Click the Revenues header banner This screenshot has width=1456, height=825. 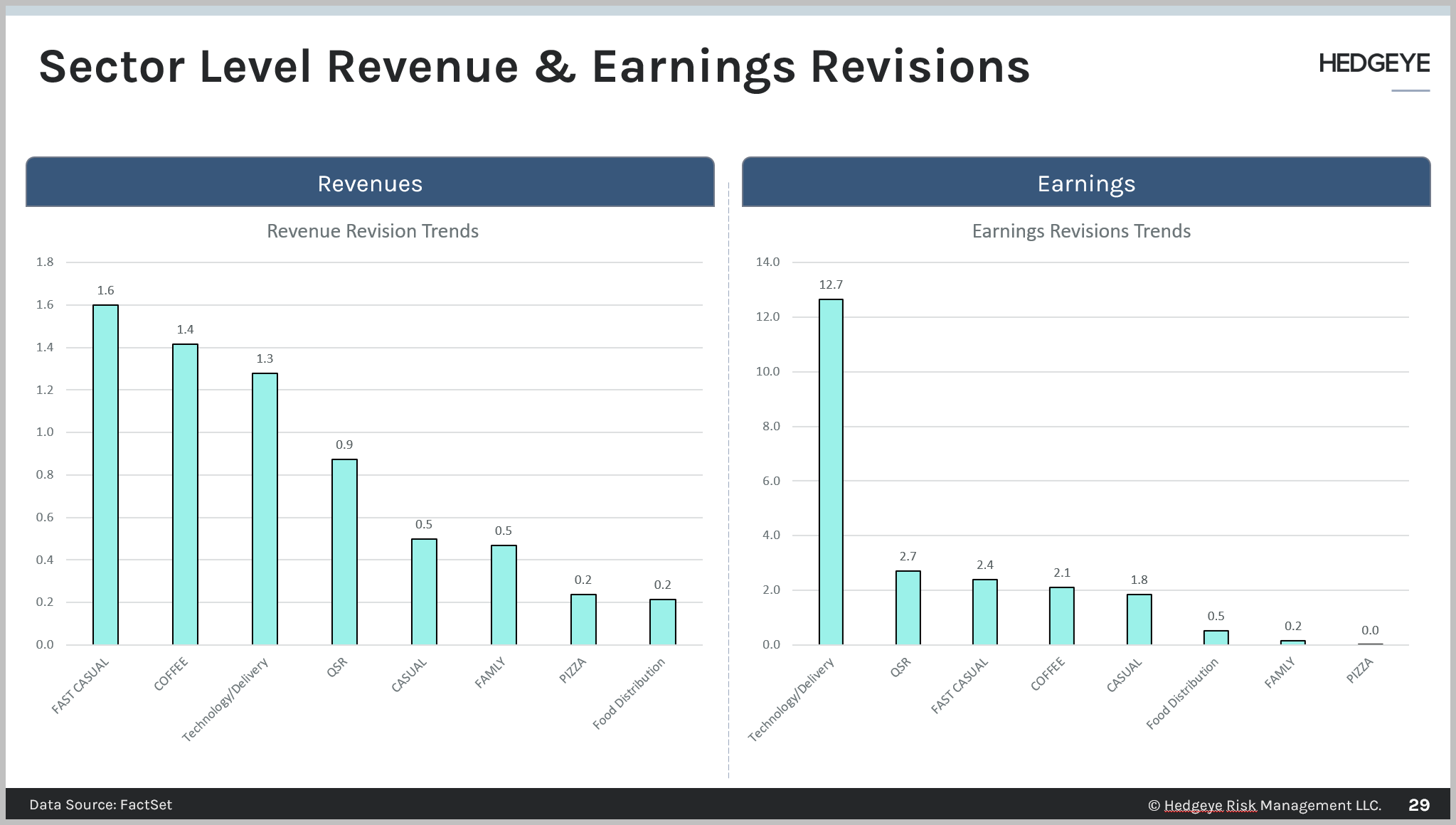[370, 183]
